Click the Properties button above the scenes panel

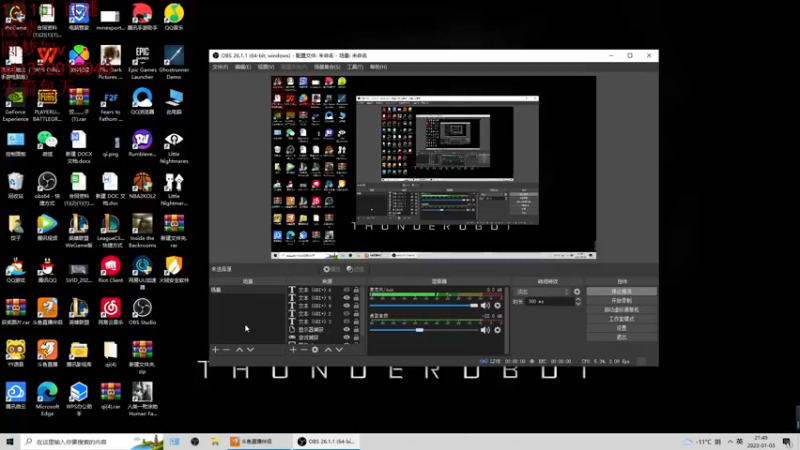coord(332,269)
